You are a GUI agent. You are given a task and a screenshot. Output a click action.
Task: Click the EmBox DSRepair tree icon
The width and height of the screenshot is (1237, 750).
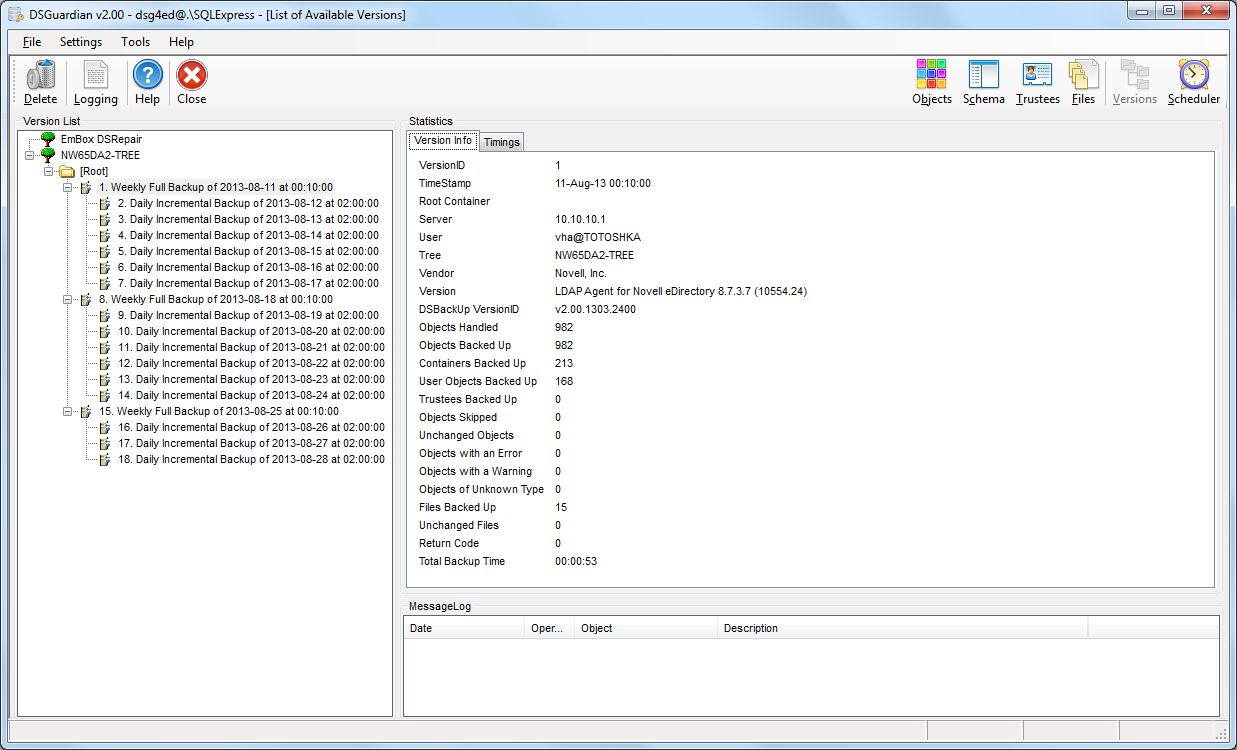point(48,139)
